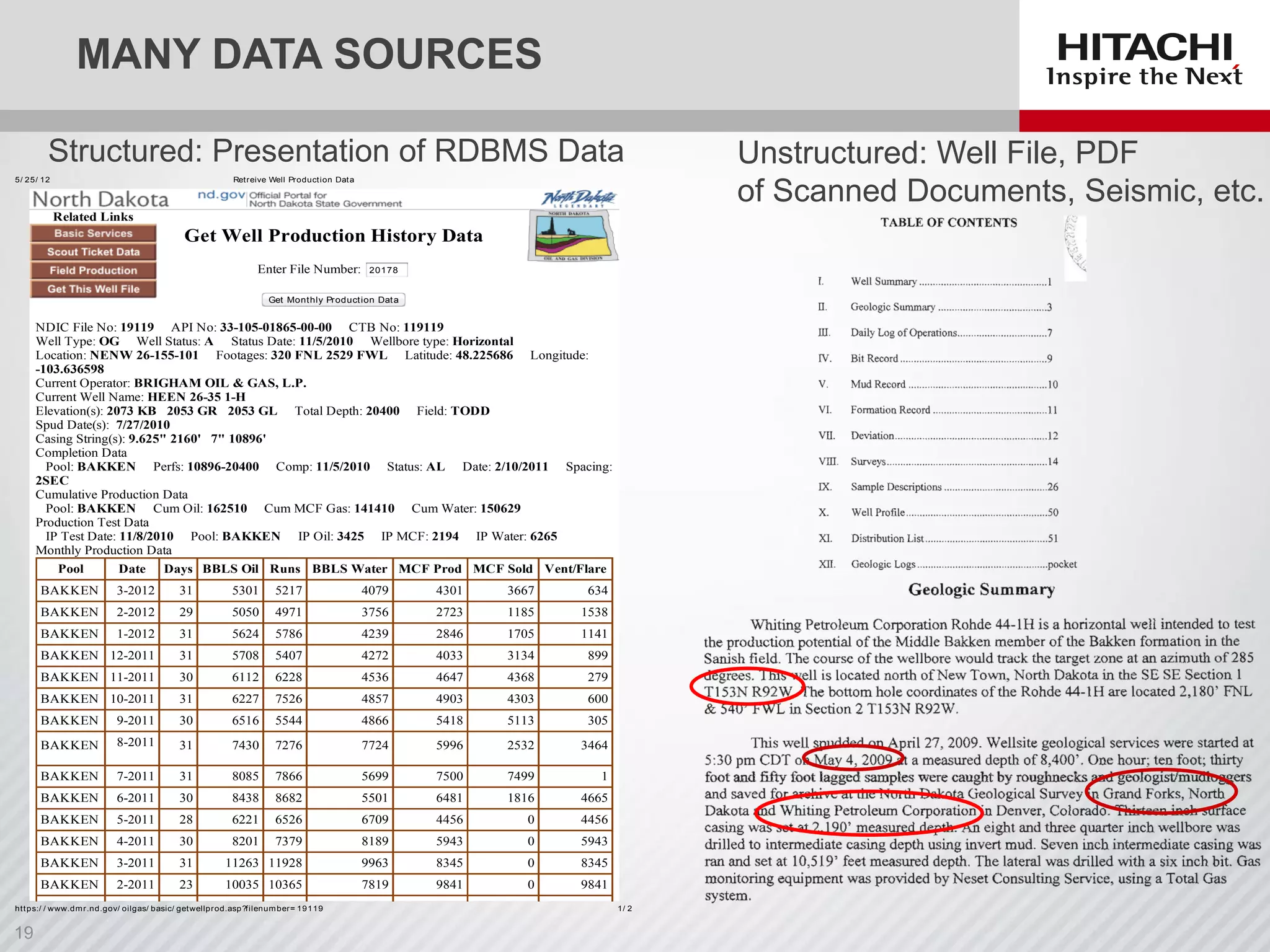Select the Vent/Flare column header
The image size is (1270, 952).
click(x=575, y=569)
